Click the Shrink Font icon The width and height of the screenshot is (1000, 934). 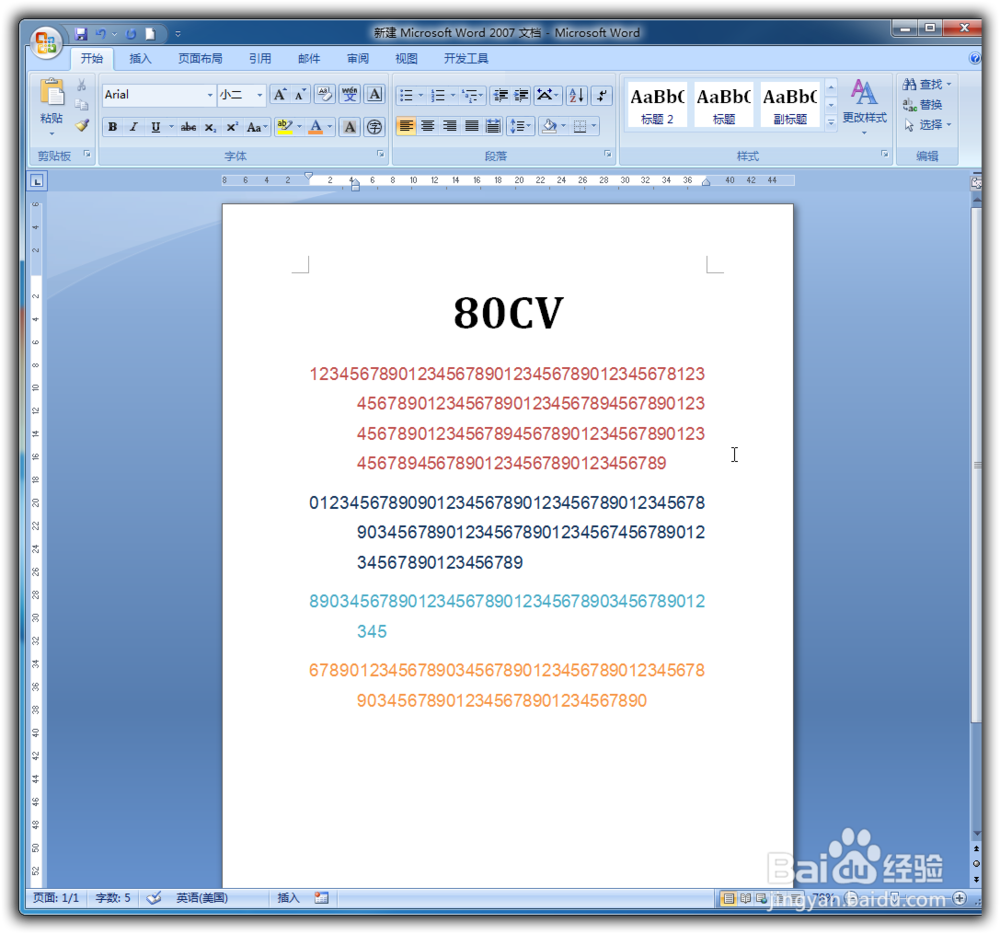coord(300,95)
